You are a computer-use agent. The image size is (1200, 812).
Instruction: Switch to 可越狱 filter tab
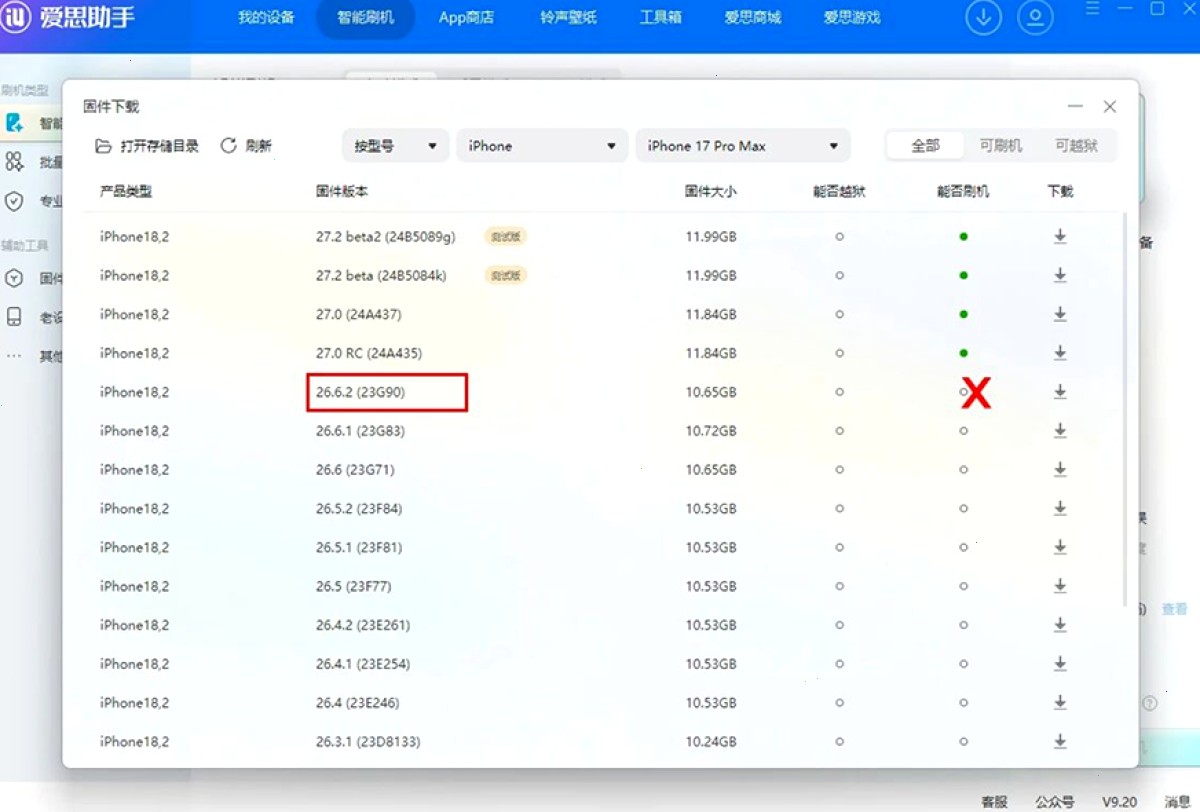pyautogui.click(x=1076, y=146)
